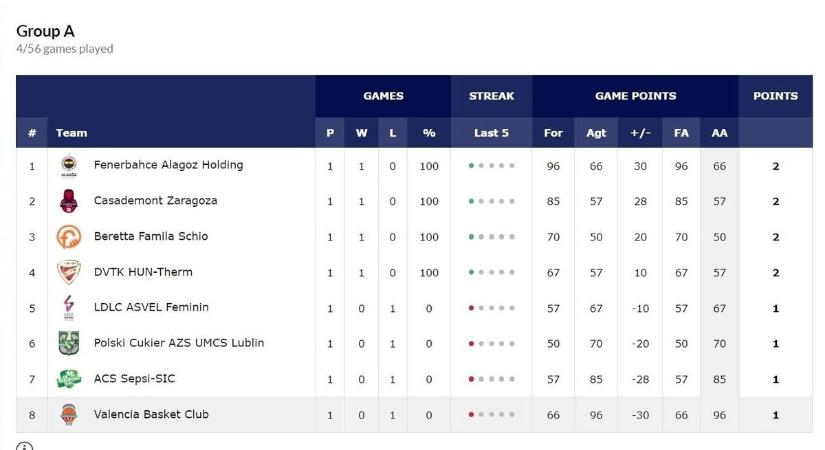Click the Beretta Famila Schio logo
The image size is (825, 450).
(69, 237)
